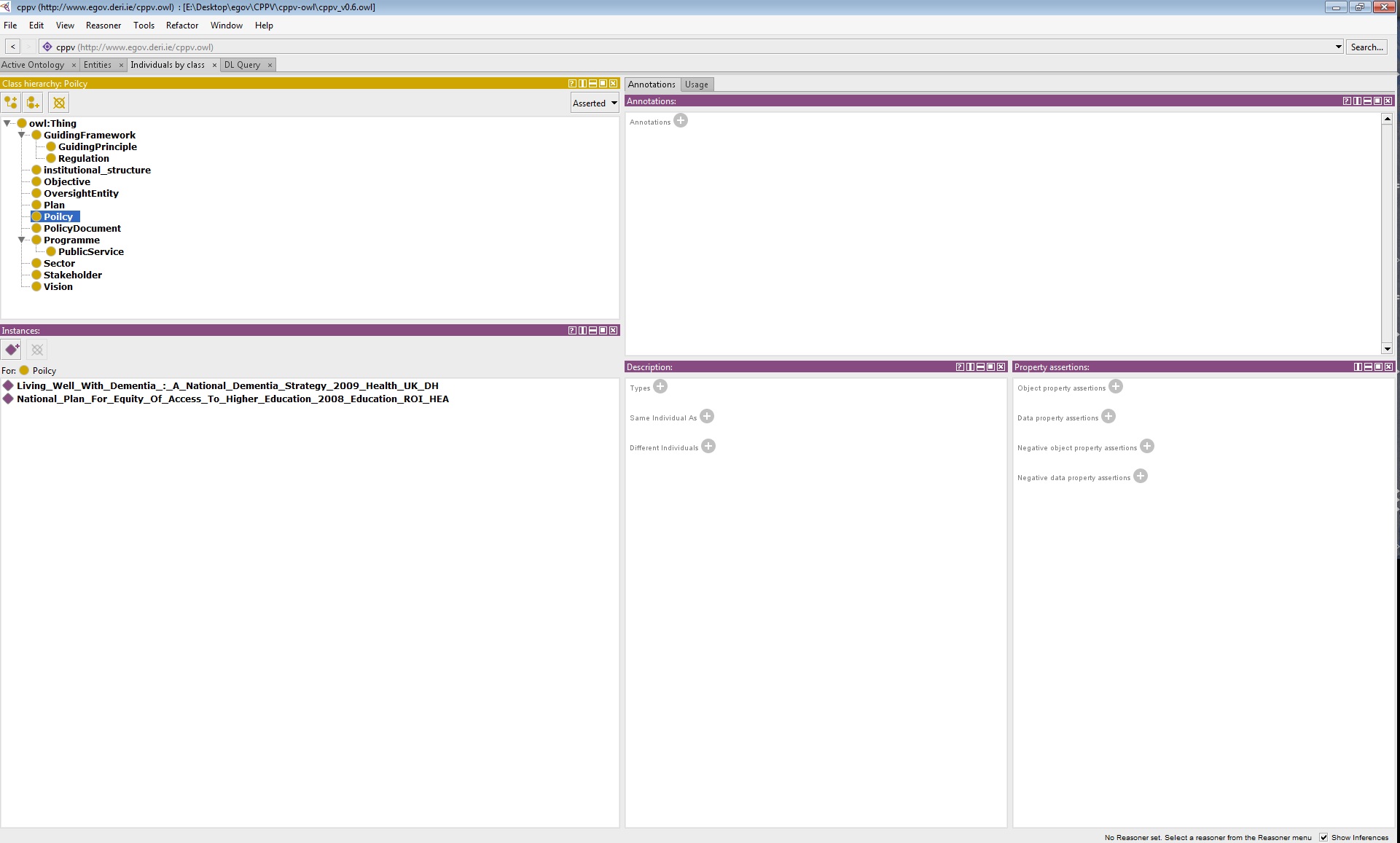1400x843 pixels.
Task: Click Annotations panel scrollbar down arrow
Action: [1387, 349]
